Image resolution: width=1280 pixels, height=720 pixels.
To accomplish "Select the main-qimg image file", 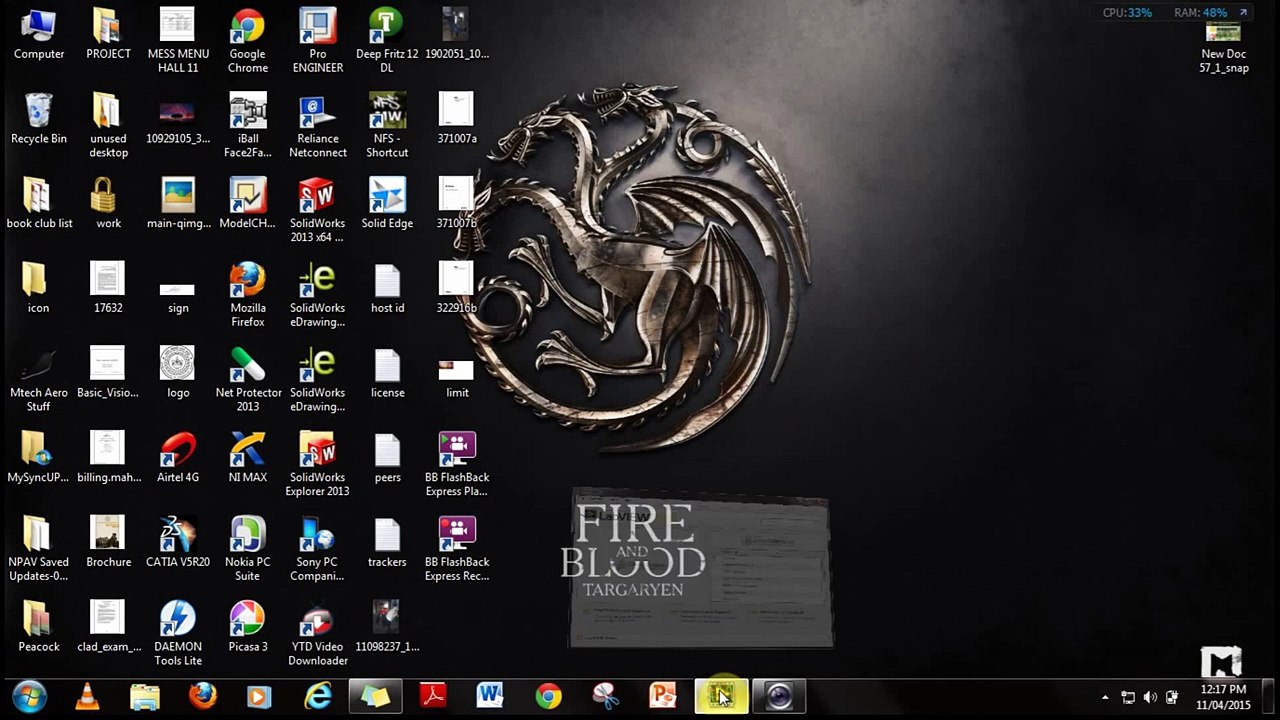I will coord(178,204).
